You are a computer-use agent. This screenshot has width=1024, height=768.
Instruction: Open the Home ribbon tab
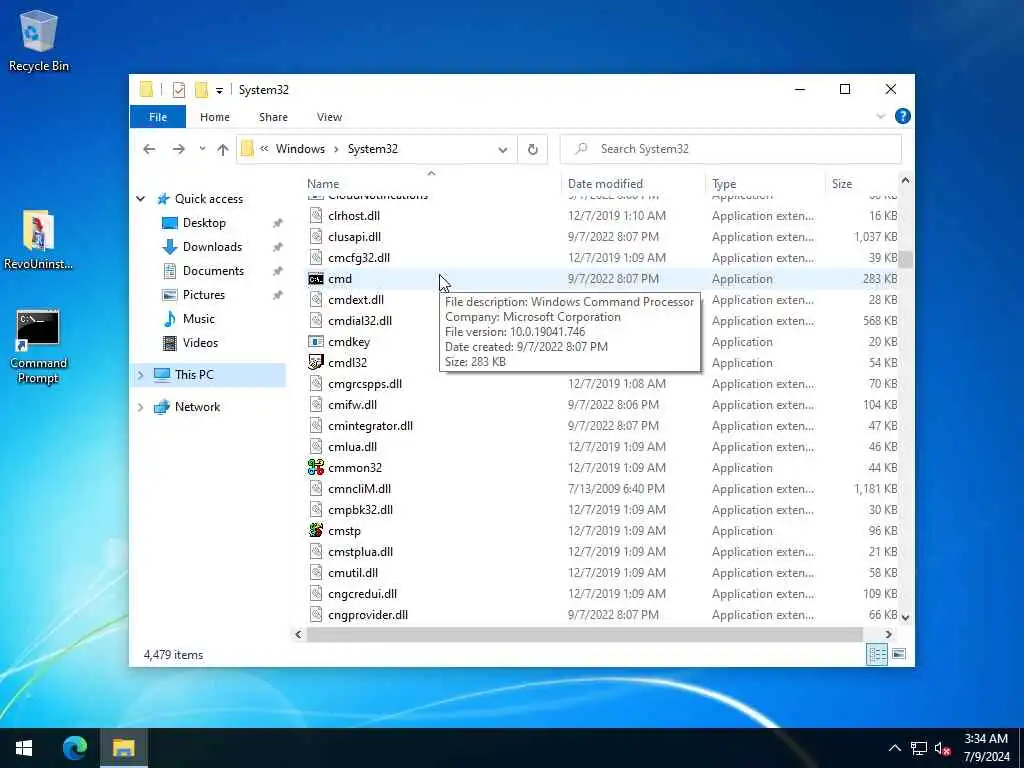coord(215,117)
